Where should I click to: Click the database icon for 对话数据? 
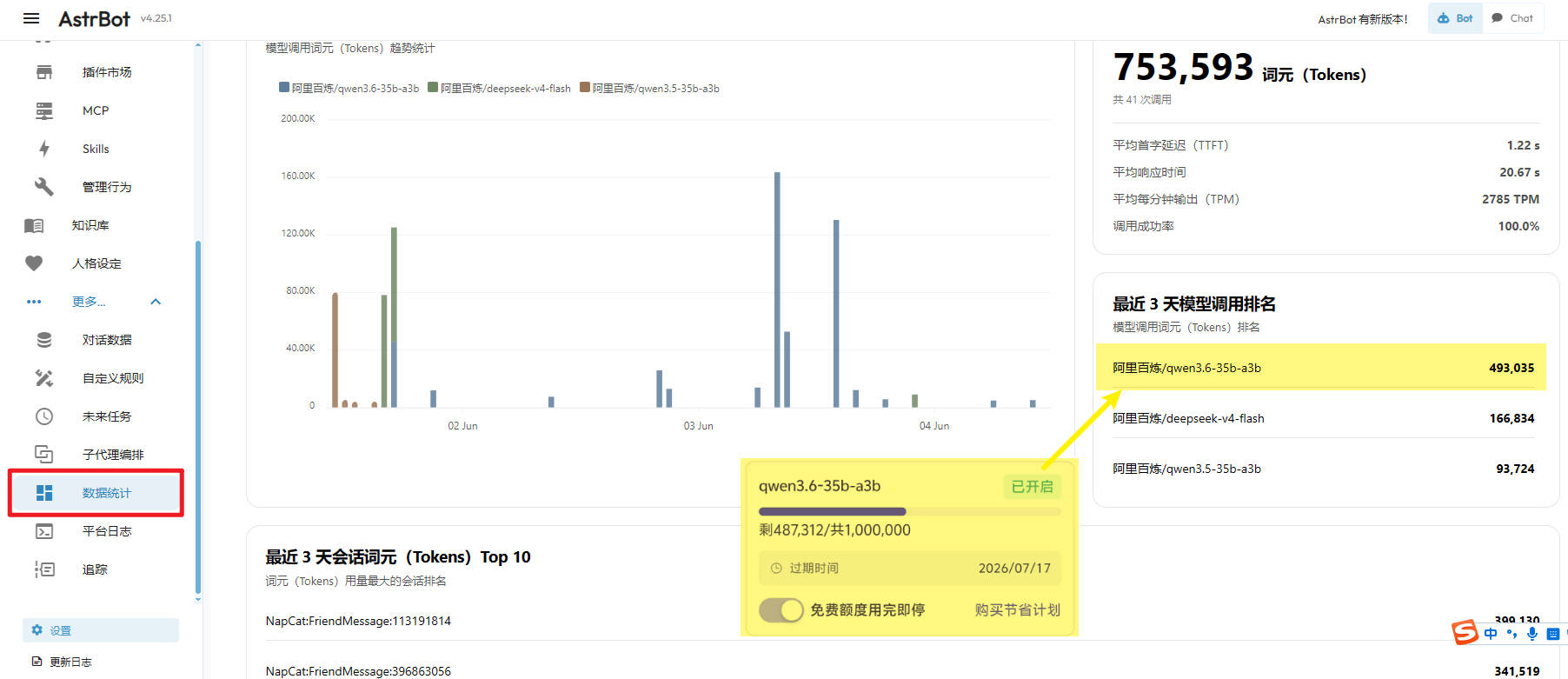(x=44, y=340)
